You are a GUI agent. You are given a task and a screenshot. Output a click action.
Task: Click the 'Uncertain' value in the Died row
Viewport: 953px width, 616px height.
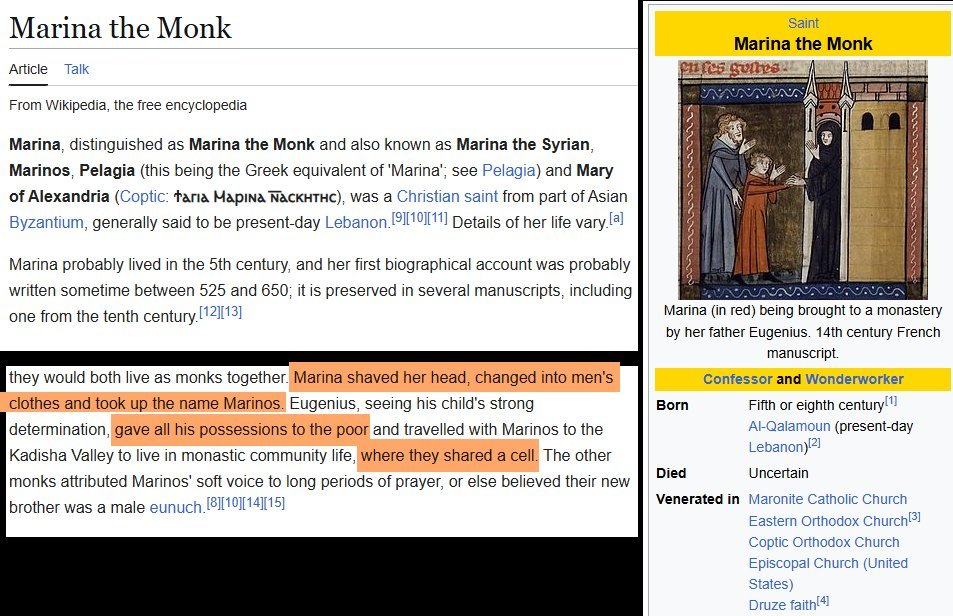click(778, 473)
